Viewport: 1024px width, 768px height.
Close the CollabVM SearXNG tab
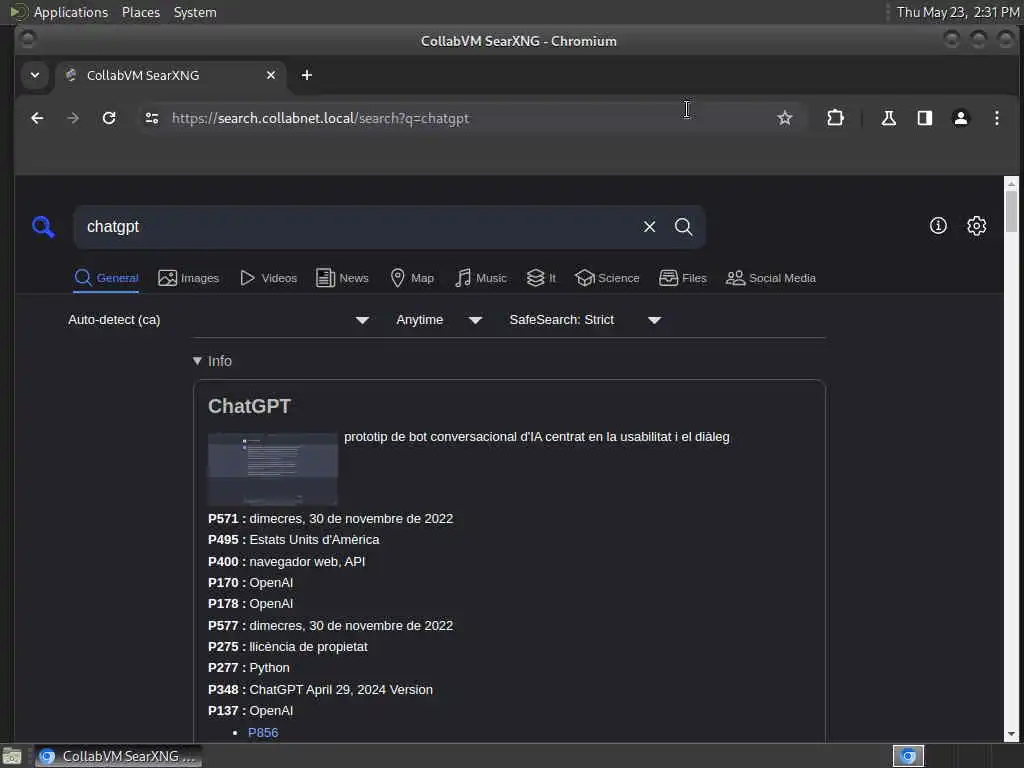tap(271, 75)
